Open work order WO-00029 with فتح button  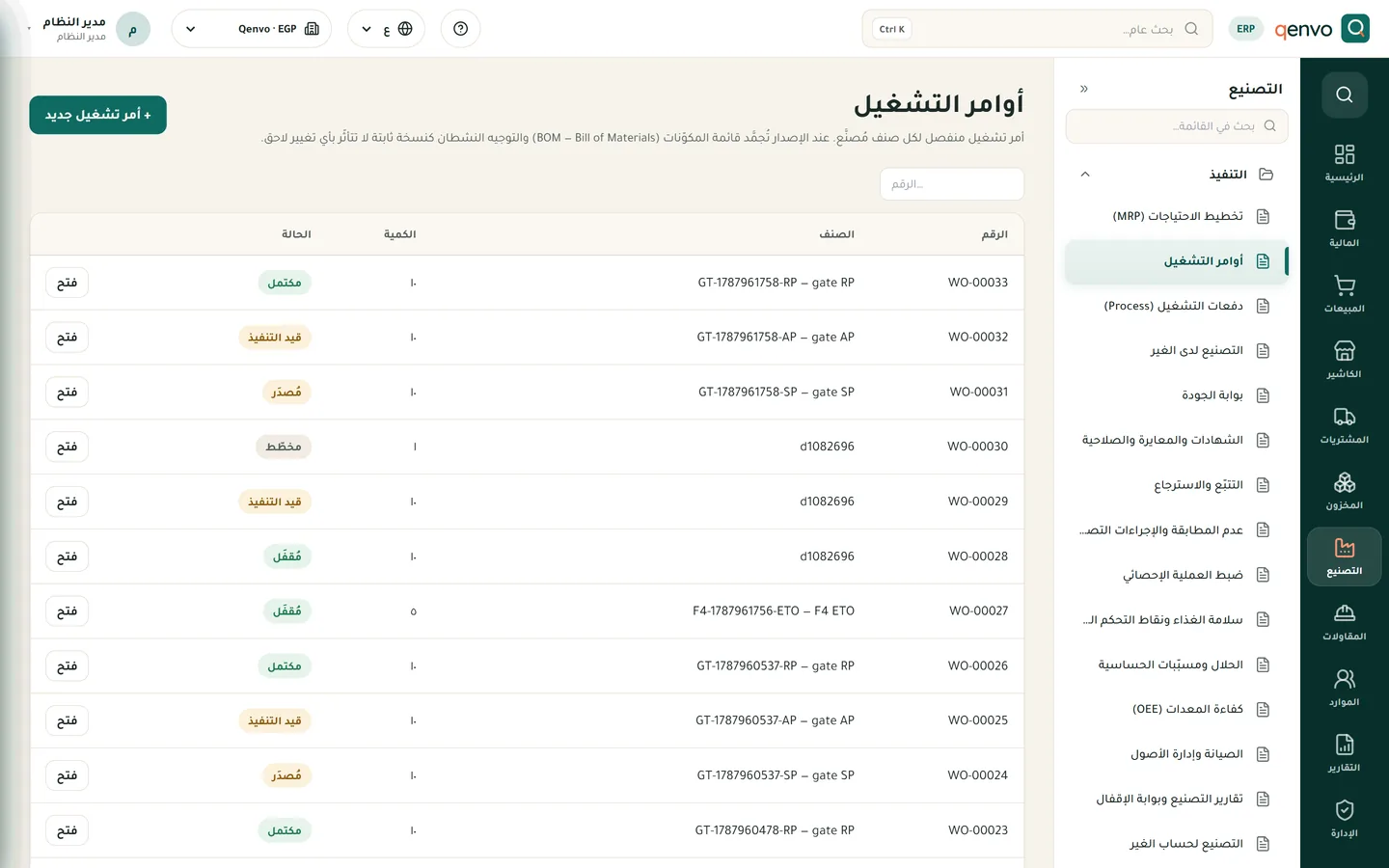(x=67, y=502)
